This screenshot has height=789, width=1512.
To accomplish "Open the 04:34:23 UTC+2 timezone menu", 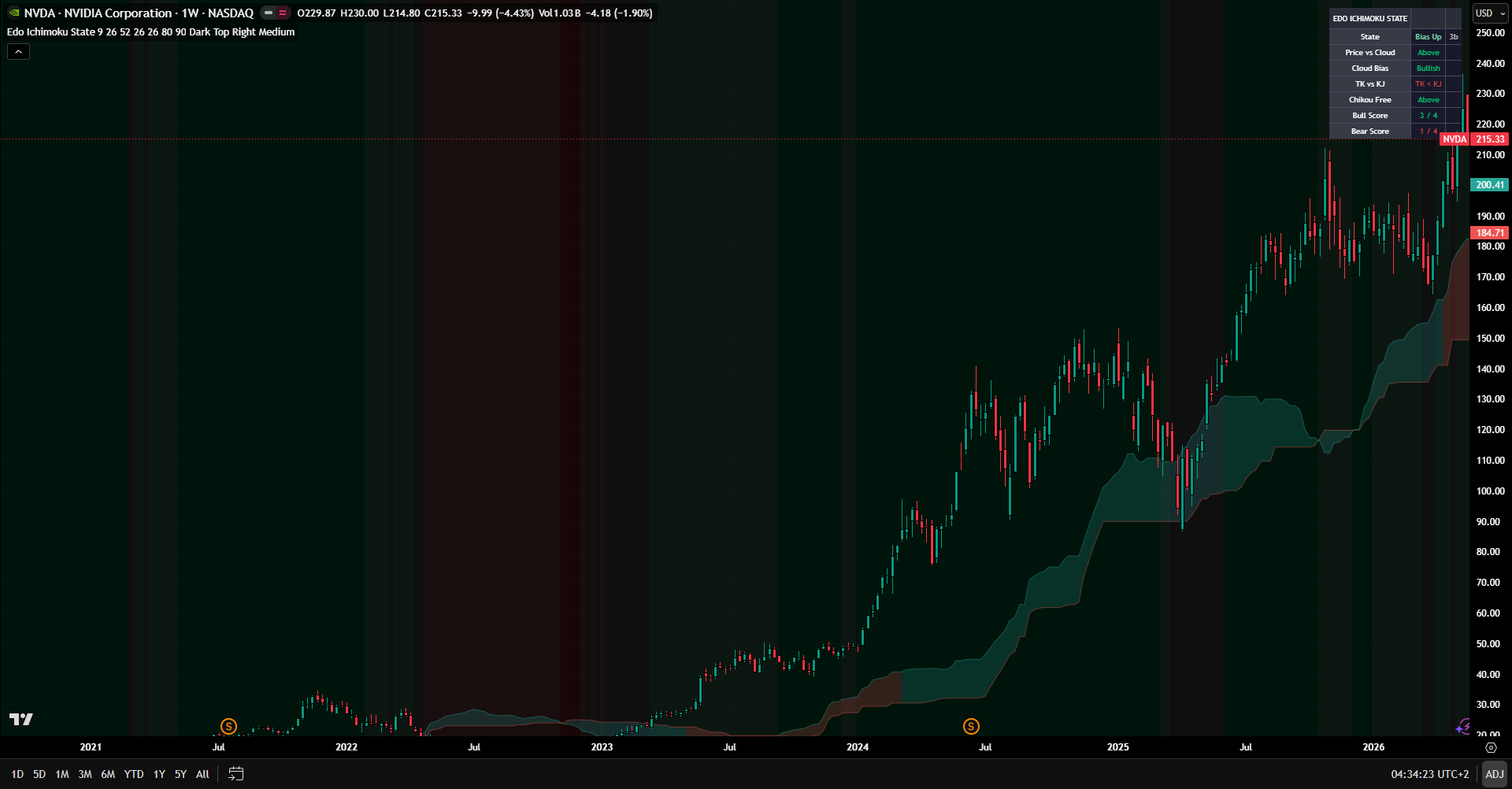I will (x=1429, y=774).
